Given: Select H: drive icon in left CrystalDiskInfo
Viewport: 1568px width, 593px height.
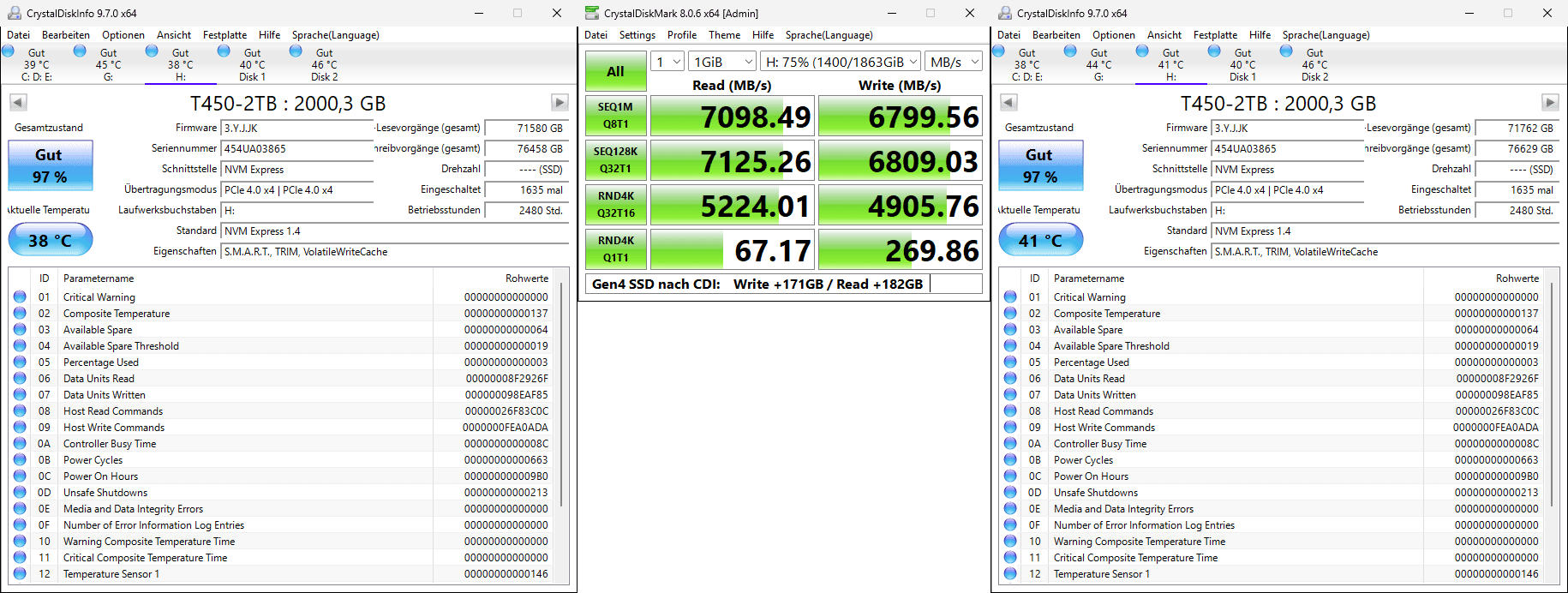Looking at the screenshot, I should point(180,64).
